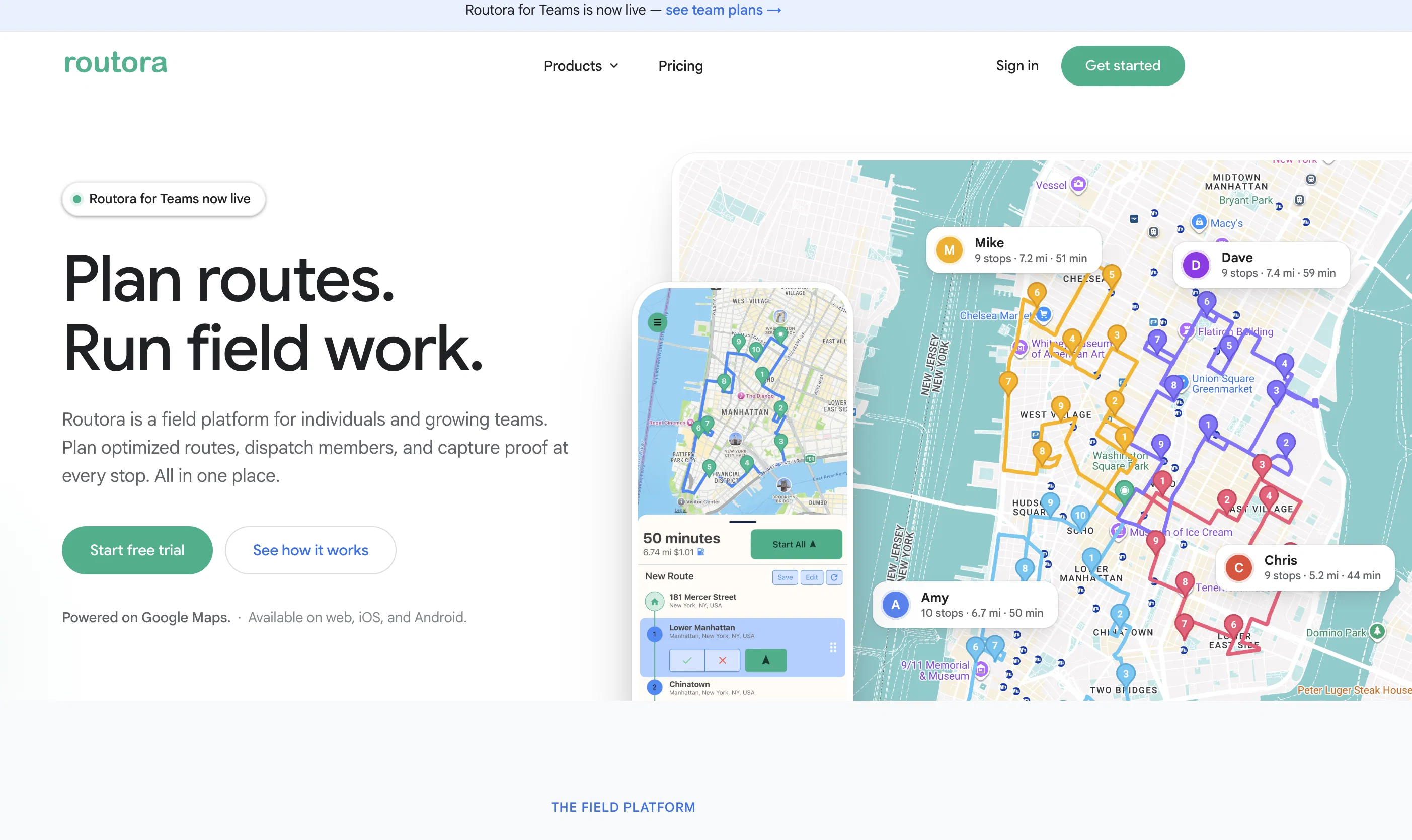
Task: Click the routora logo
Action: (x=116, y=63)
